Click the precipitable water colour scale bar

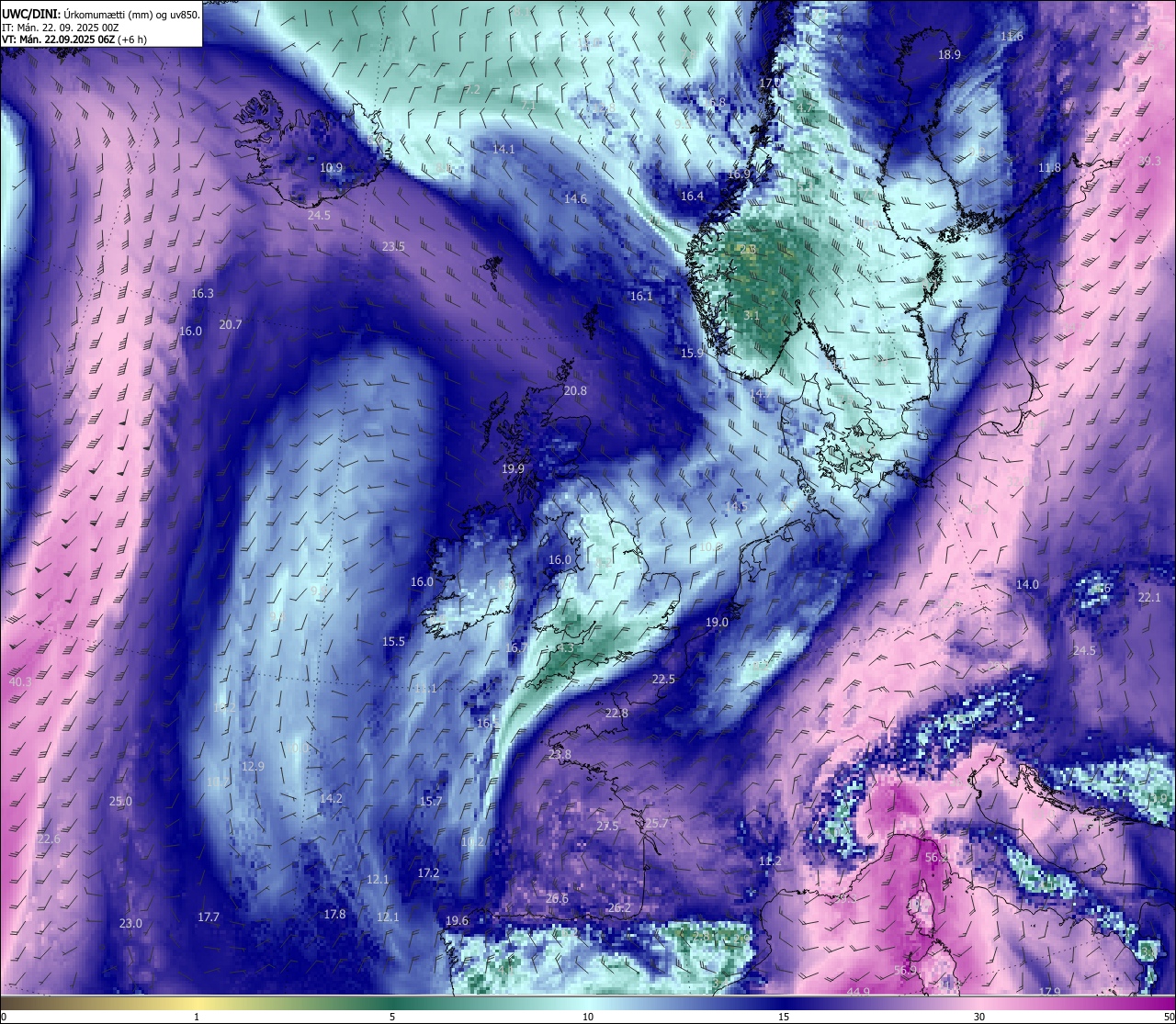click(588, 1003)
